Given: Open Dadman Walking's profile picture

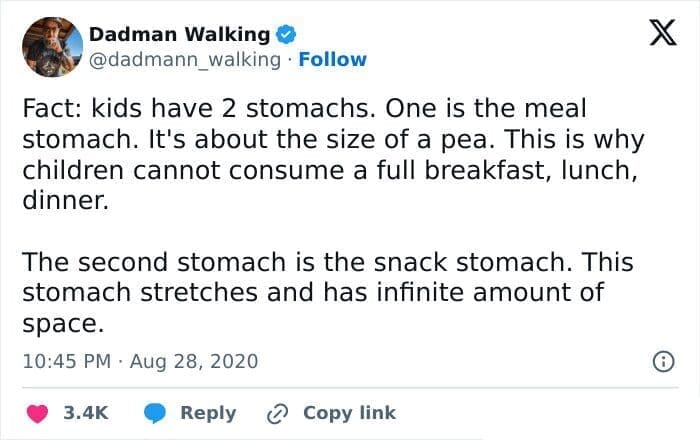Looking at the screenshot, I should click(x=51, y=47).
